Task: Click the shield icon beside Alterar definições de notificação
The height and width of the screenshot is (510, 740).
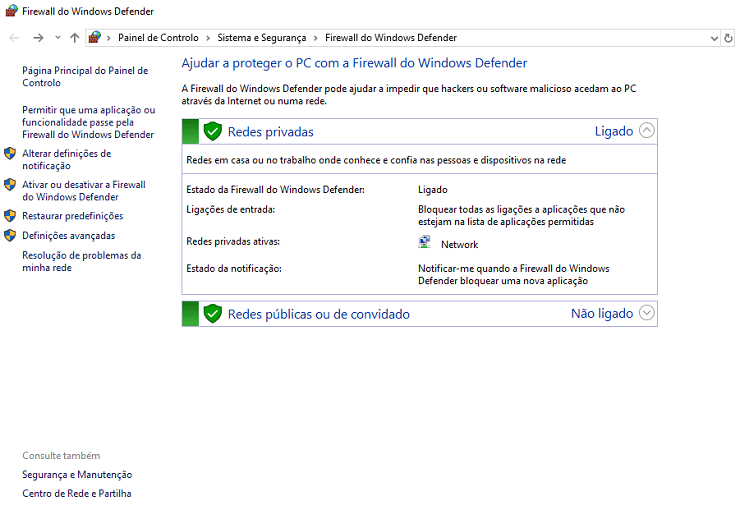Action: 10,153
